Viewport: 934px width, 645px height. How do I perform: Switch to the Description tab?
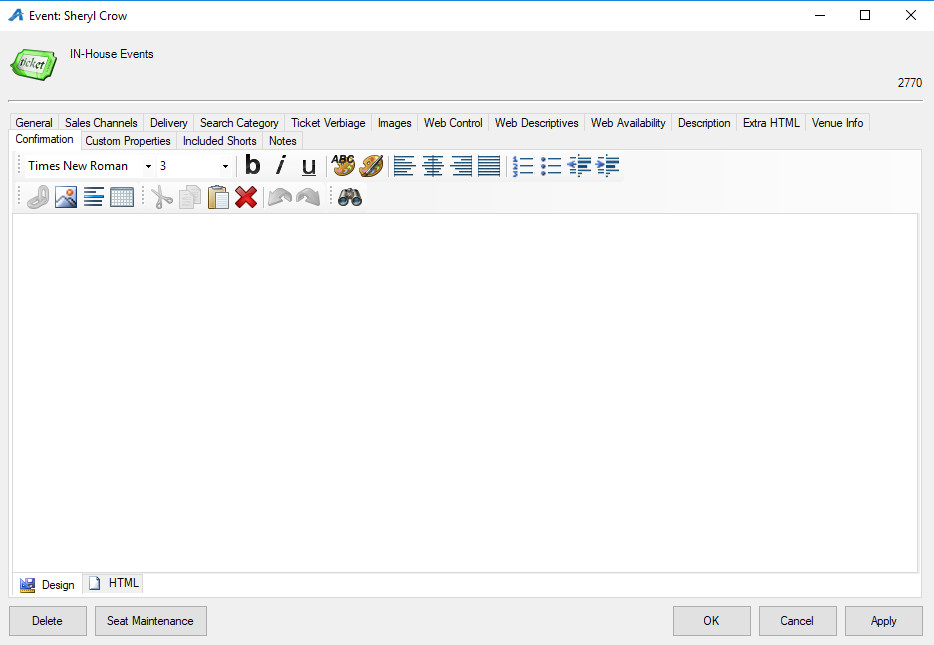pyautogui.click(x=704, y=123)
